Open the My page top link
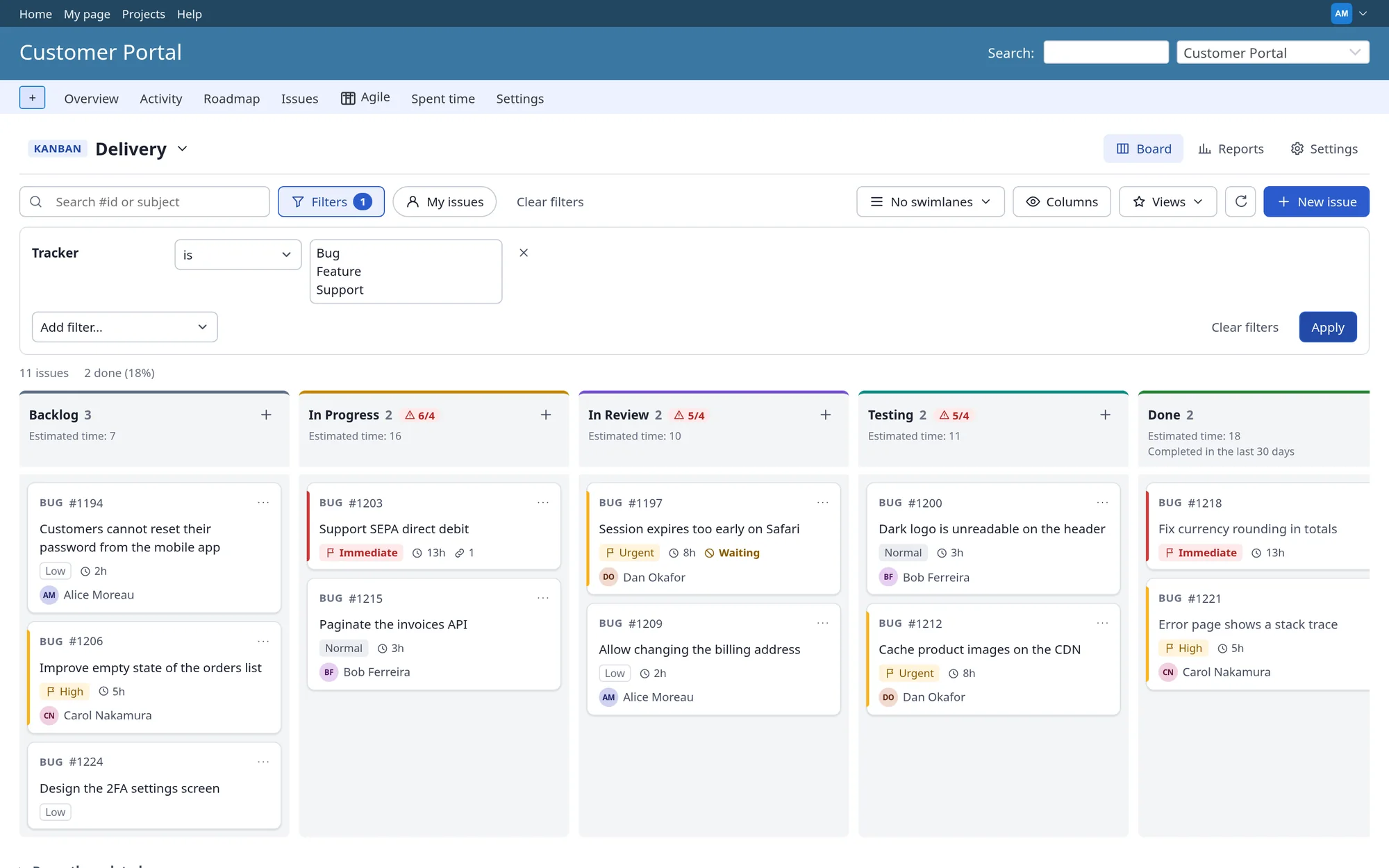 (x=87, y=14)
